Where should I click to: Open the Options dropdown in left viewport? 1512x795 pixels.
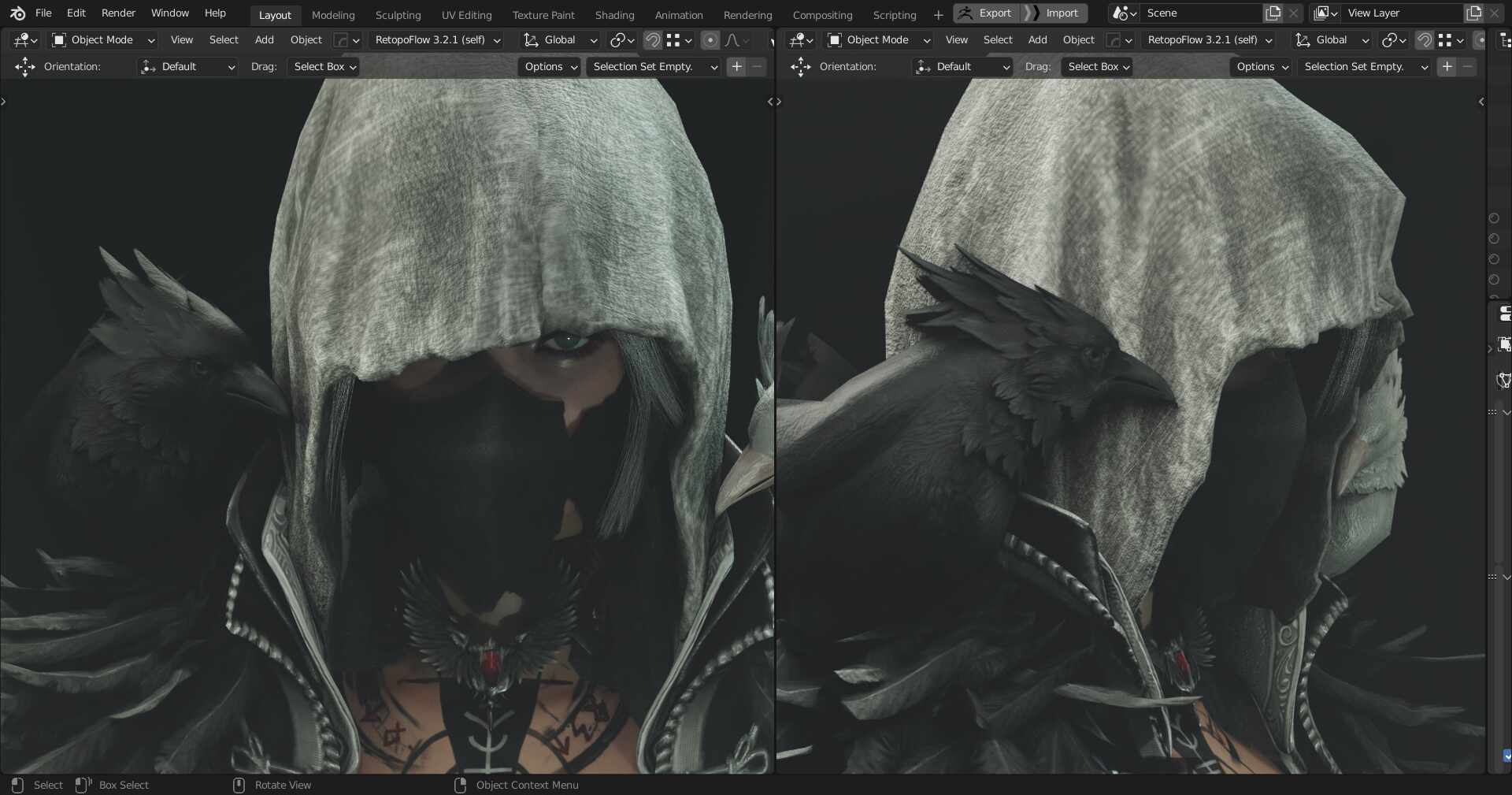[549, 67]
